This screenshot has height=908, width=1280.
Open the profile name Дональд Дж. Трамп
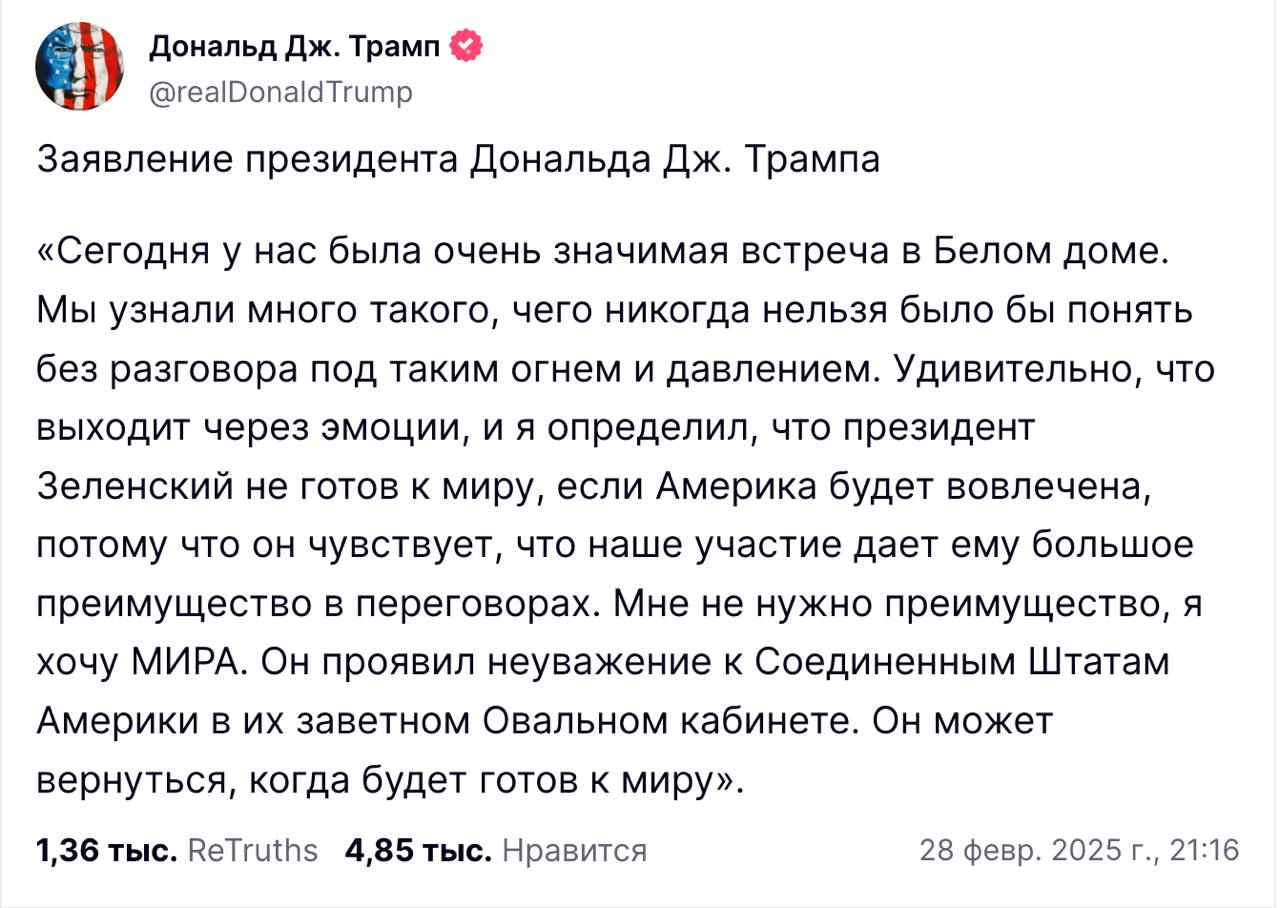[x=294, y=46]
